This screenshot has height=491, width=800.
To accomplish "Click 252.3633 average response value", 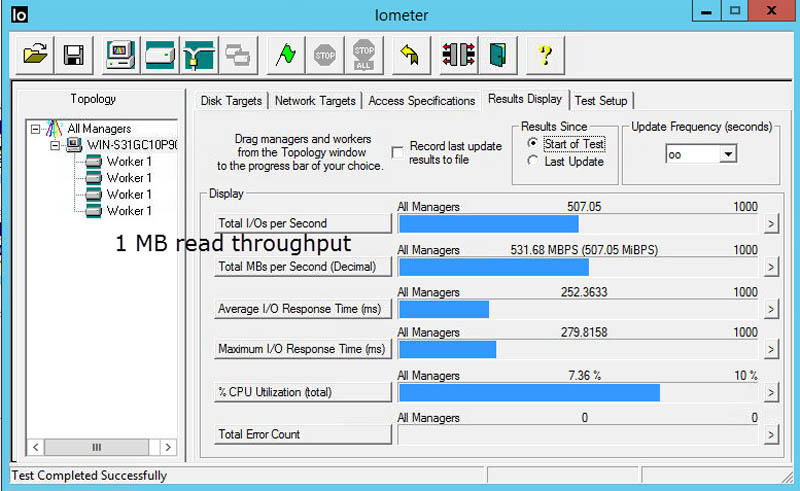I will tap(584, 292).
